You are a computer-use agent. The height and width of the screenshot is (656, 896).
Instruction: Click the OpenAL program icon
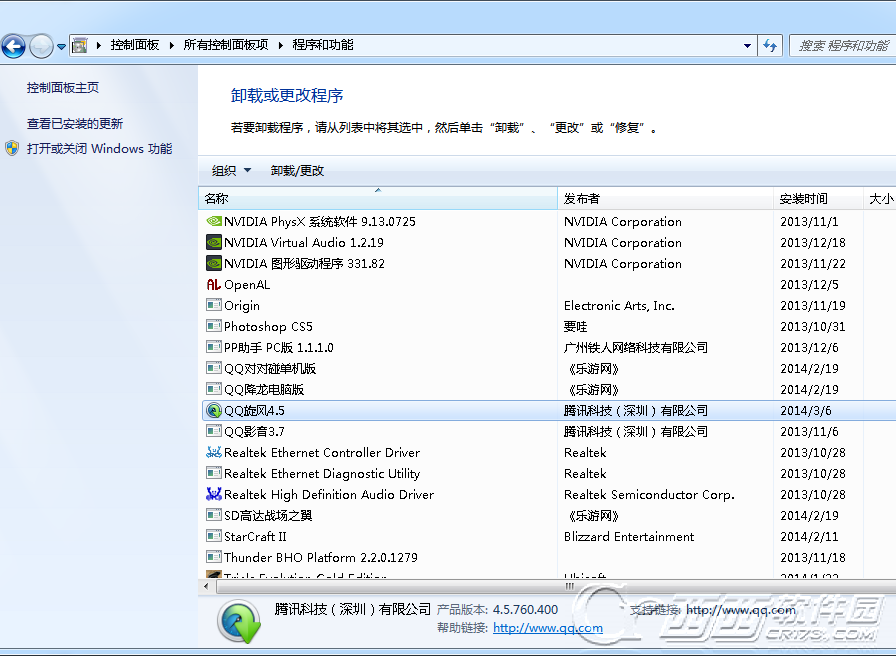214,285
